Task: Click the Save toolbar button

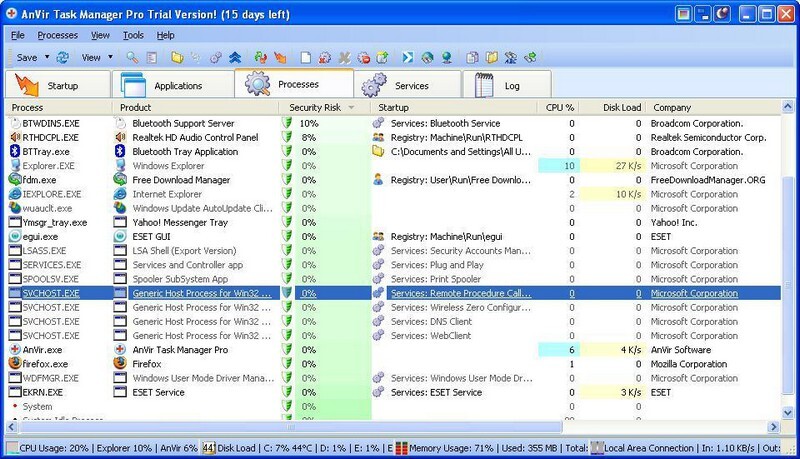Action: [x=27, y=58]
